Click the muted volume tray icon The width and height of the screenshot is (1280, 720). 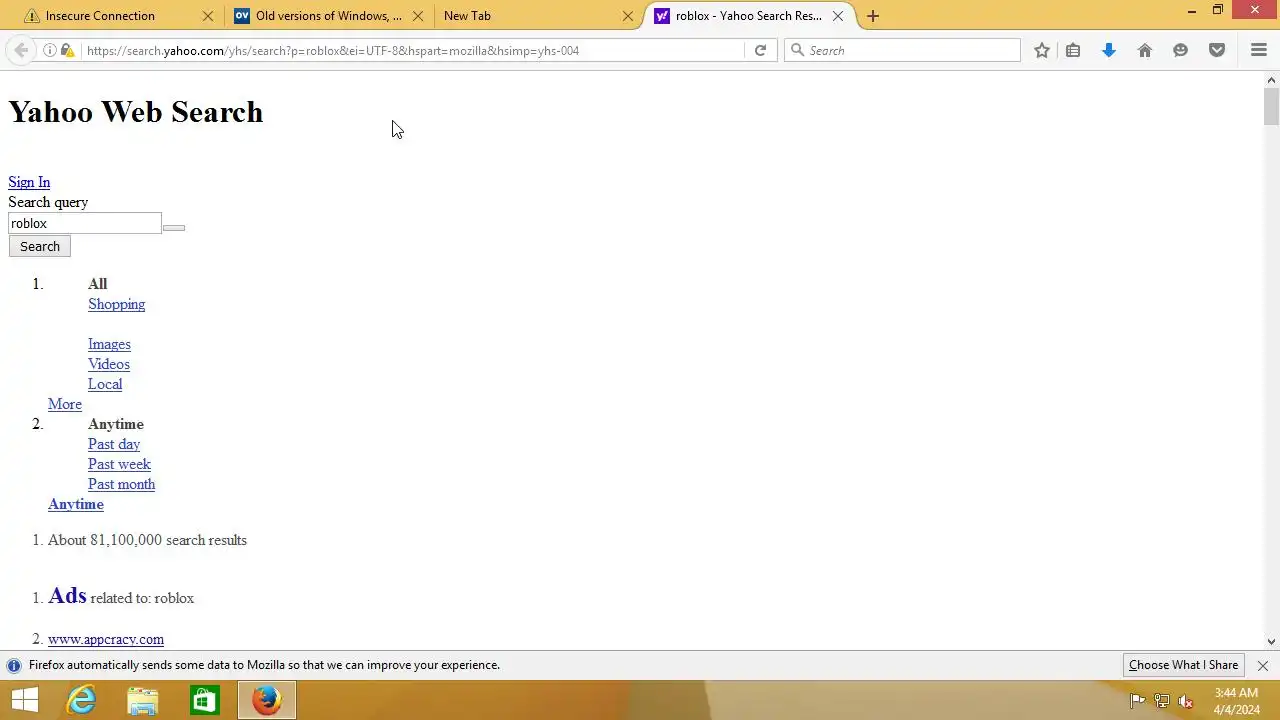pos(1186,701)
